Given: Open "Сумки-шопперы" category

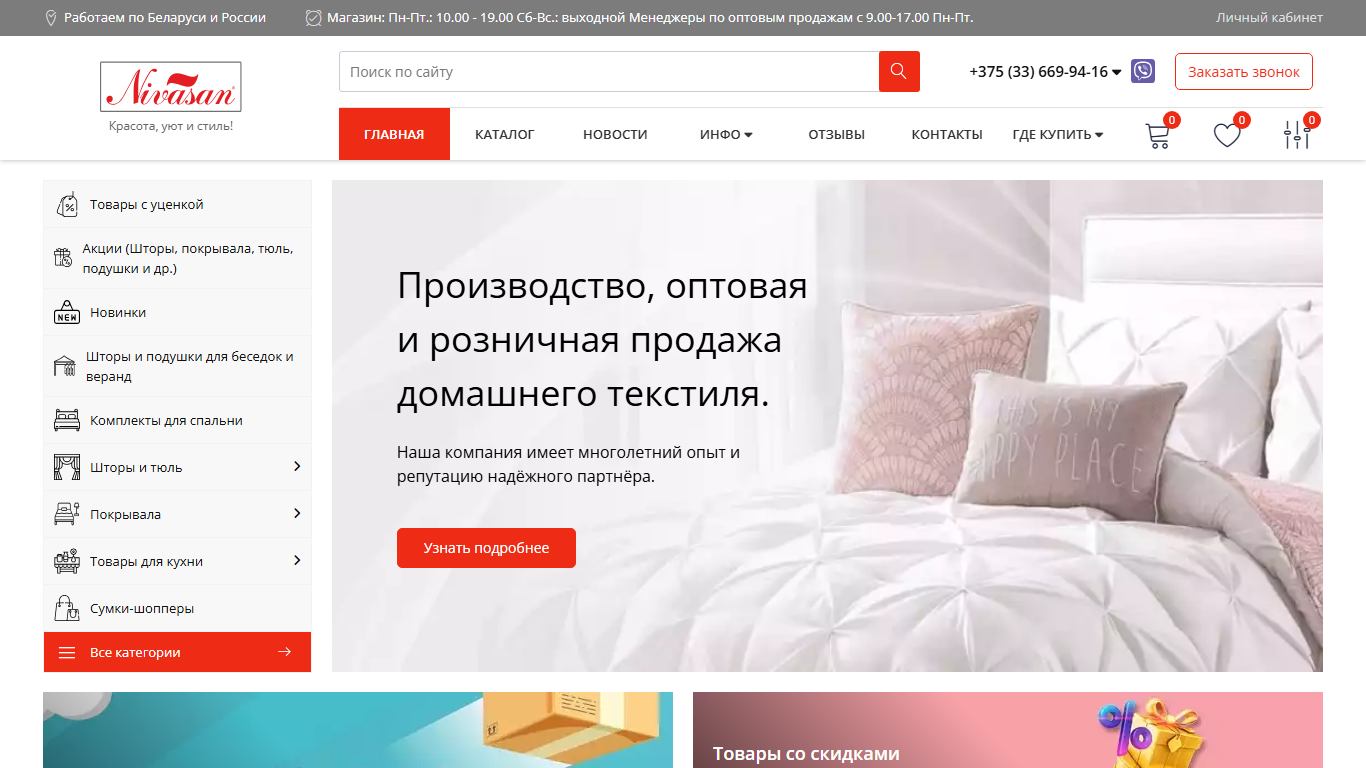Looking at the screenshot, I should [x=177, y=608].
